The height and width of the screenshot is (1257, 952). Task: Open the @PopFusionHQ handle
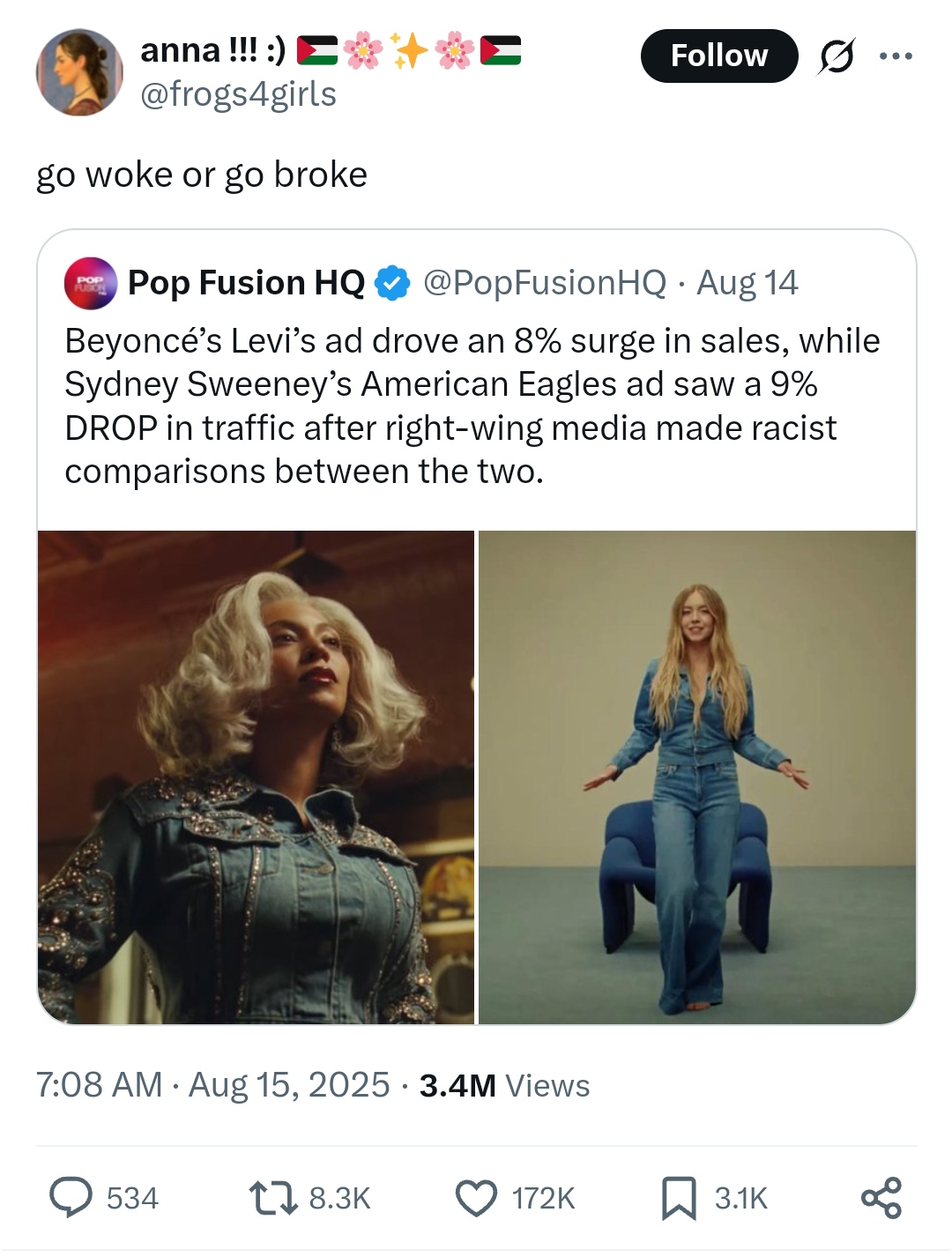pos(545,283)
